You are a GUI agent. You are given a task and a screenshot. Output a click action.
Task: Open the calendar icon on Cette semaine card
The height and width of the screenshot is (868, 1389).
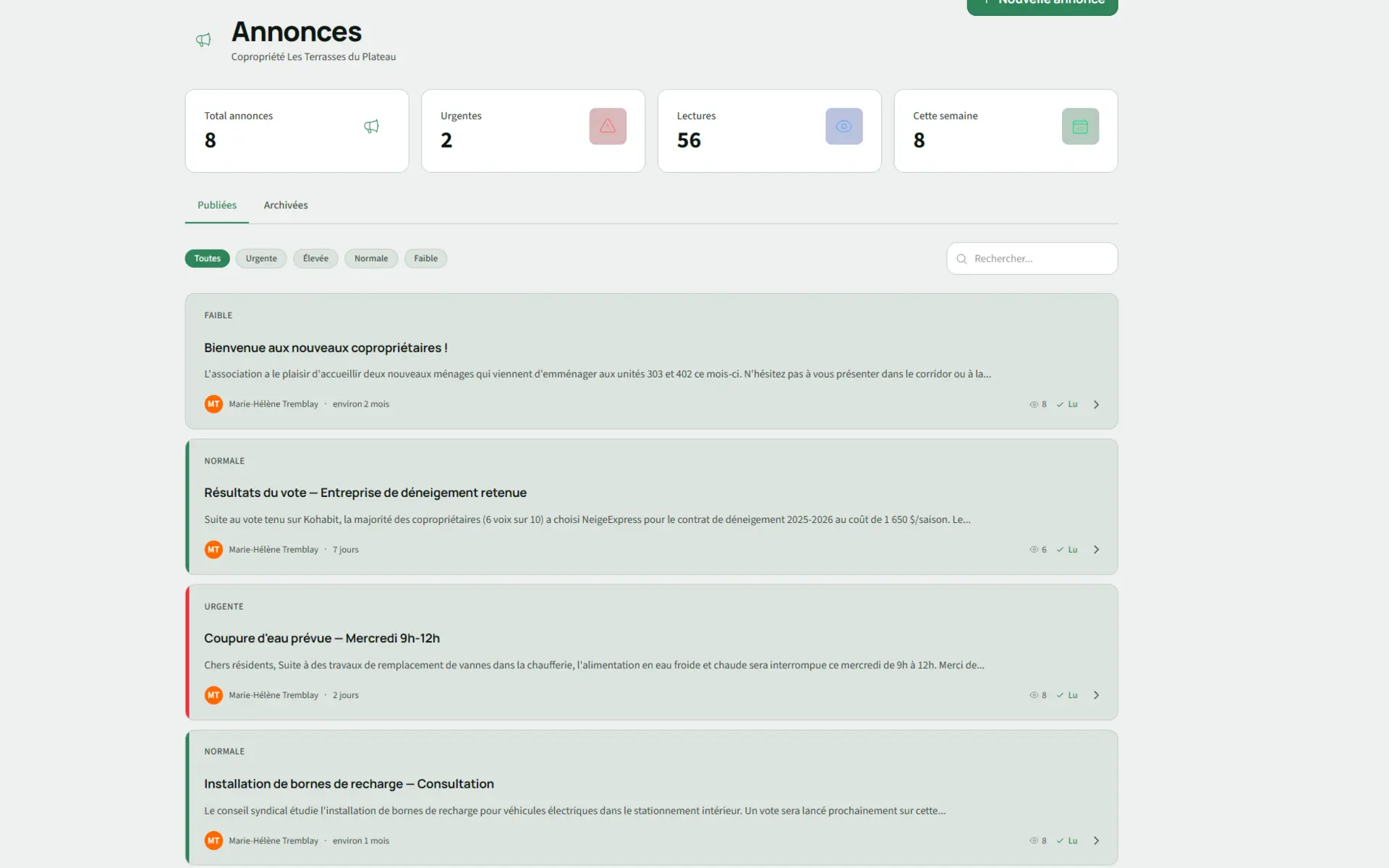1080,126
